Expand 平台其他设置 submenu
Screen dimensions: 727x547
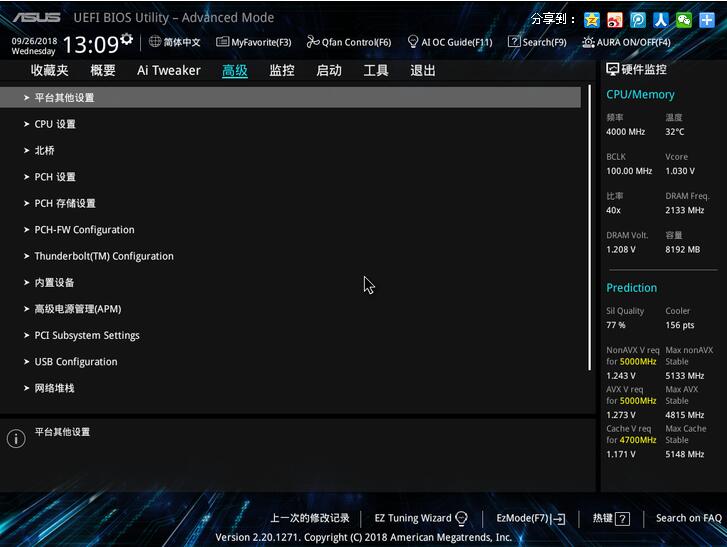[x=290, y=97]
